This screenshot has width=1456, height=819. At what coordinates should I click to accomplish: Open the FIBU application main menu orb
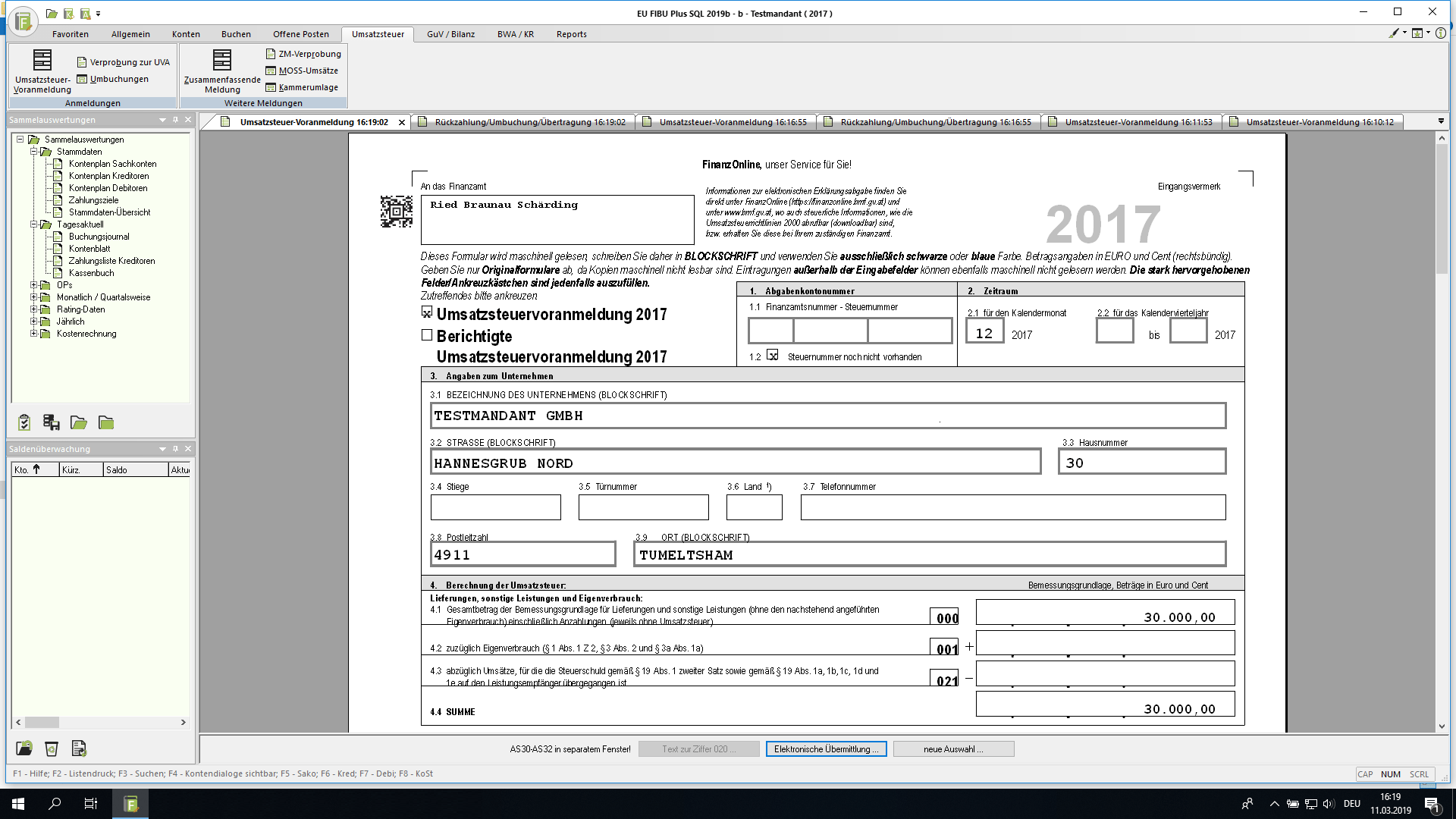(x=24, y=21)
